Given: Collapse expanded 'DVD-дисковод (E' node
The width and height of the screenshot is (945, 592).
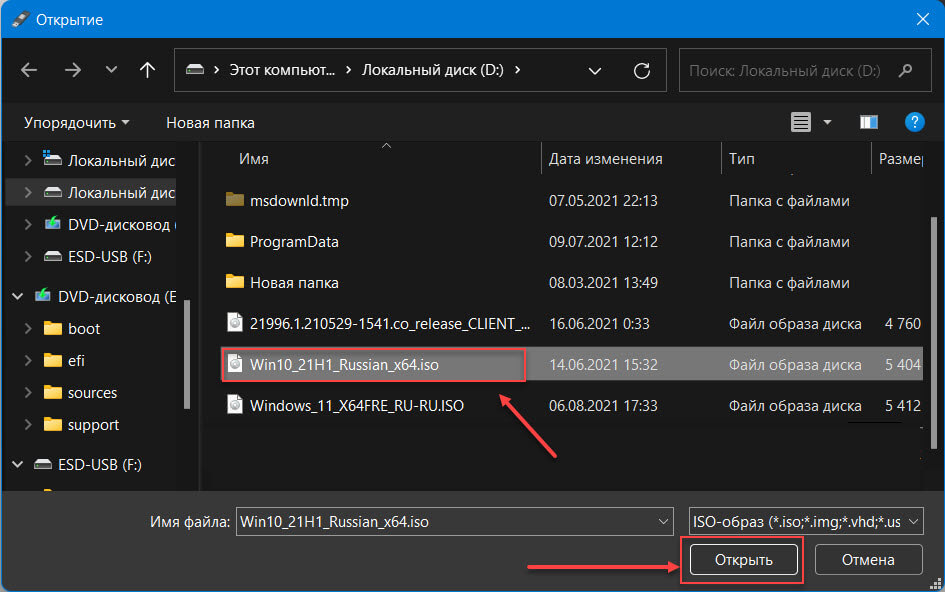Looking at the screenshot, I should pos(17,296).
